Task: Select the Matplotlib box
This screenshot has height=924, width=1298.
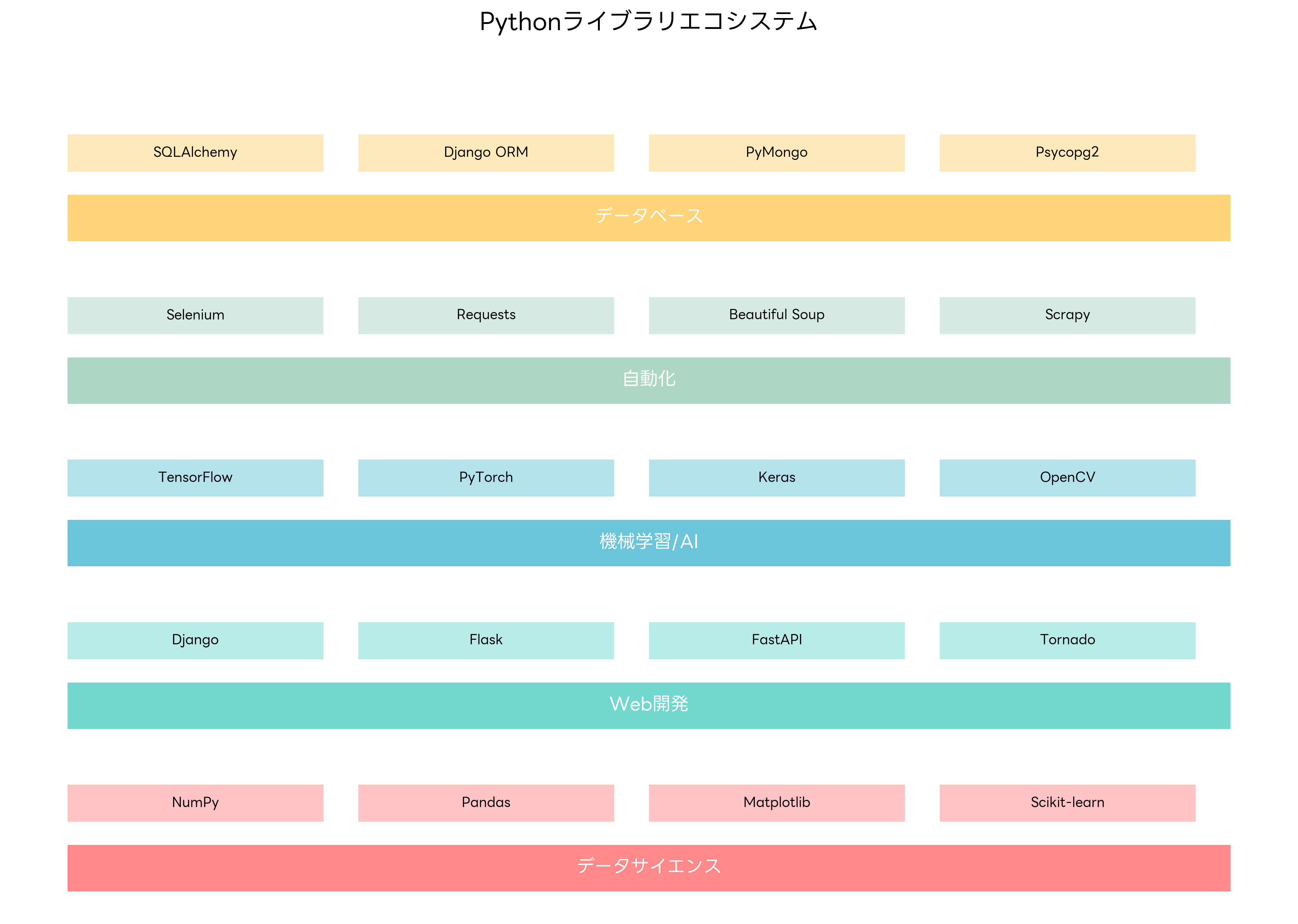Action: tap(777, 803)
